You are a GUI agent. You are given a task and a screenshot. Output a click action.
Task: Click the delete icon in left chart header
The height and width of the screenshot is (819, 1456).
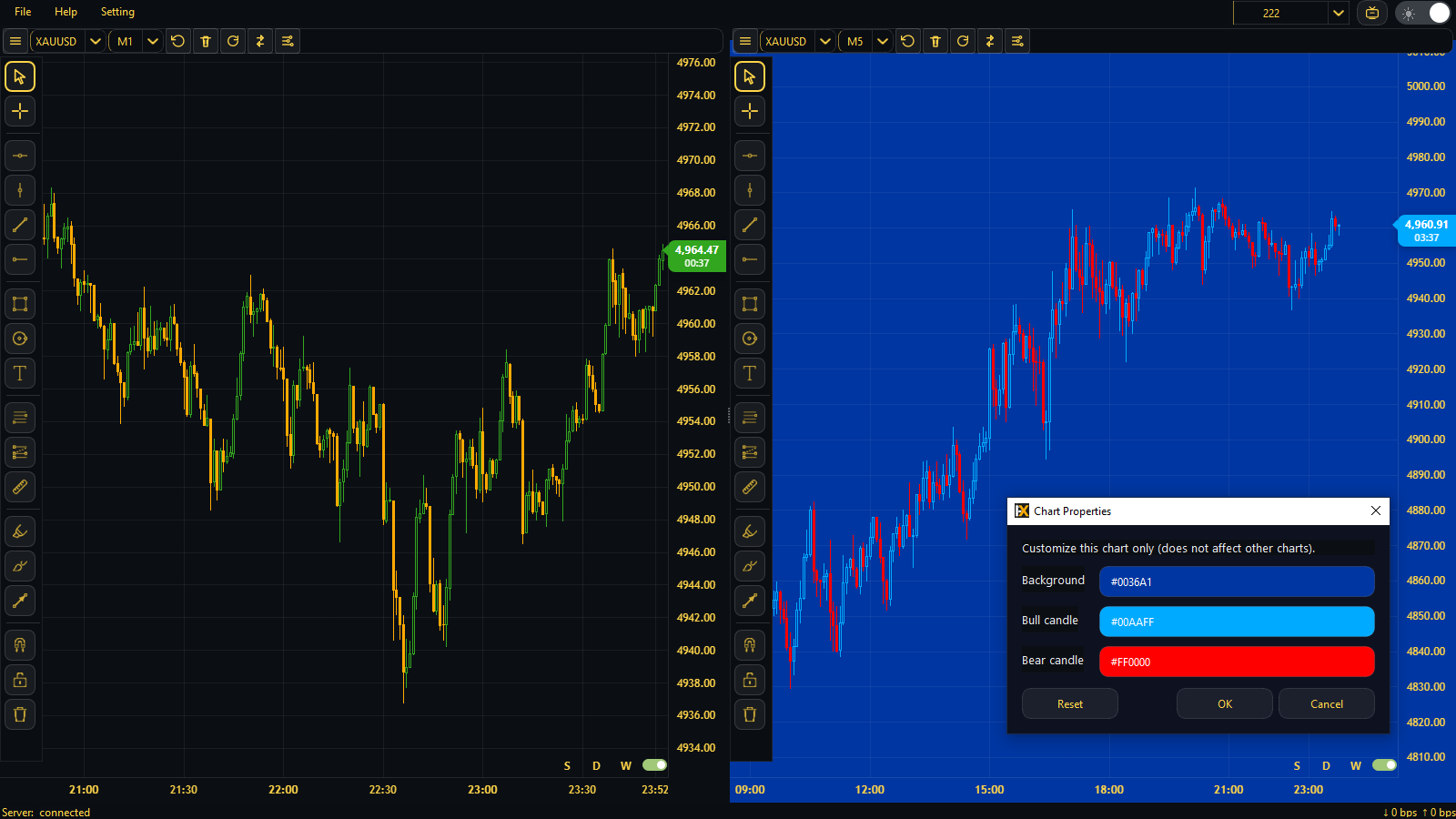click(x=206, y=41)
